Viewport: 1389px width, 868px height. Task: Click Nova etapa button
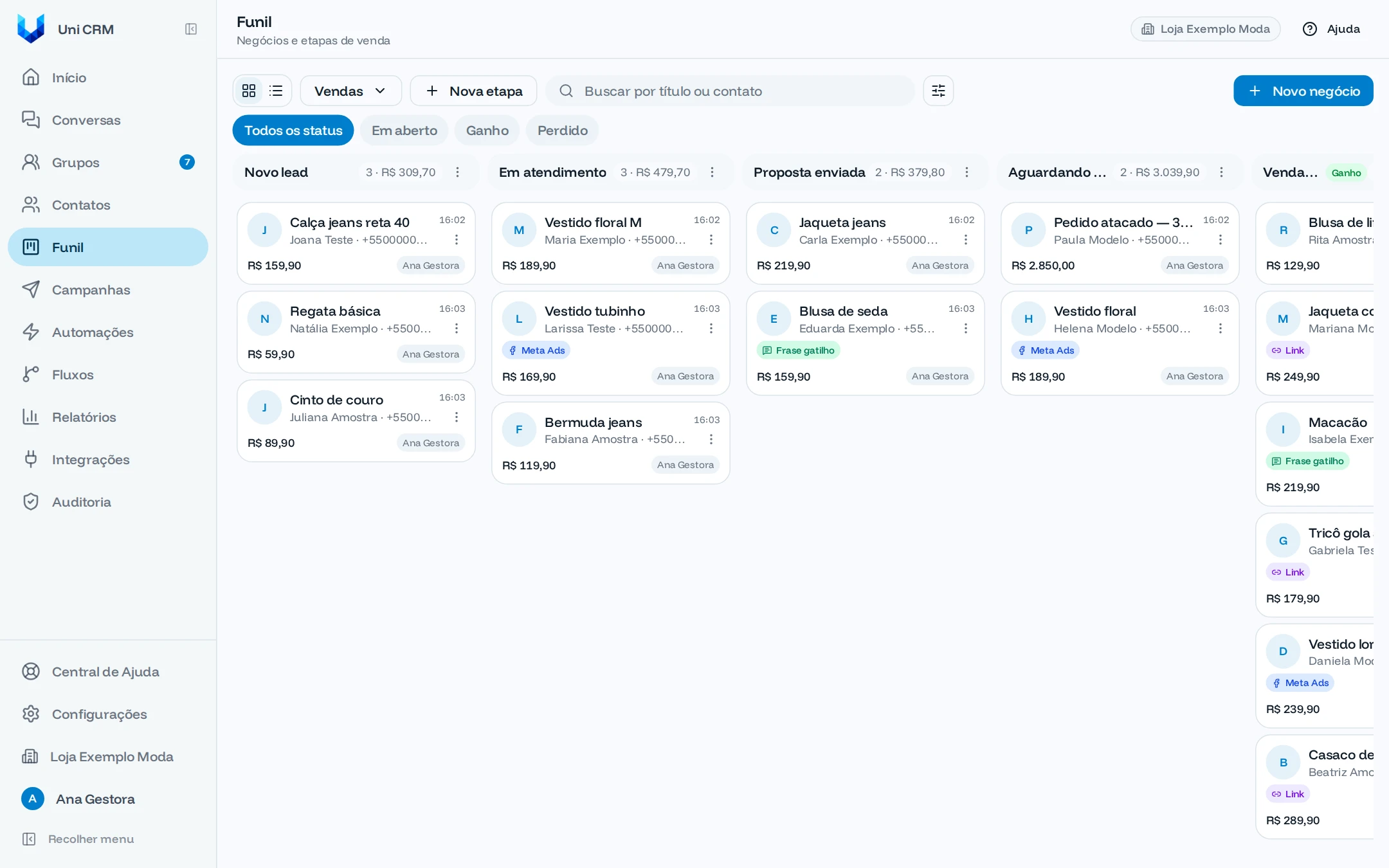(474, 91)
